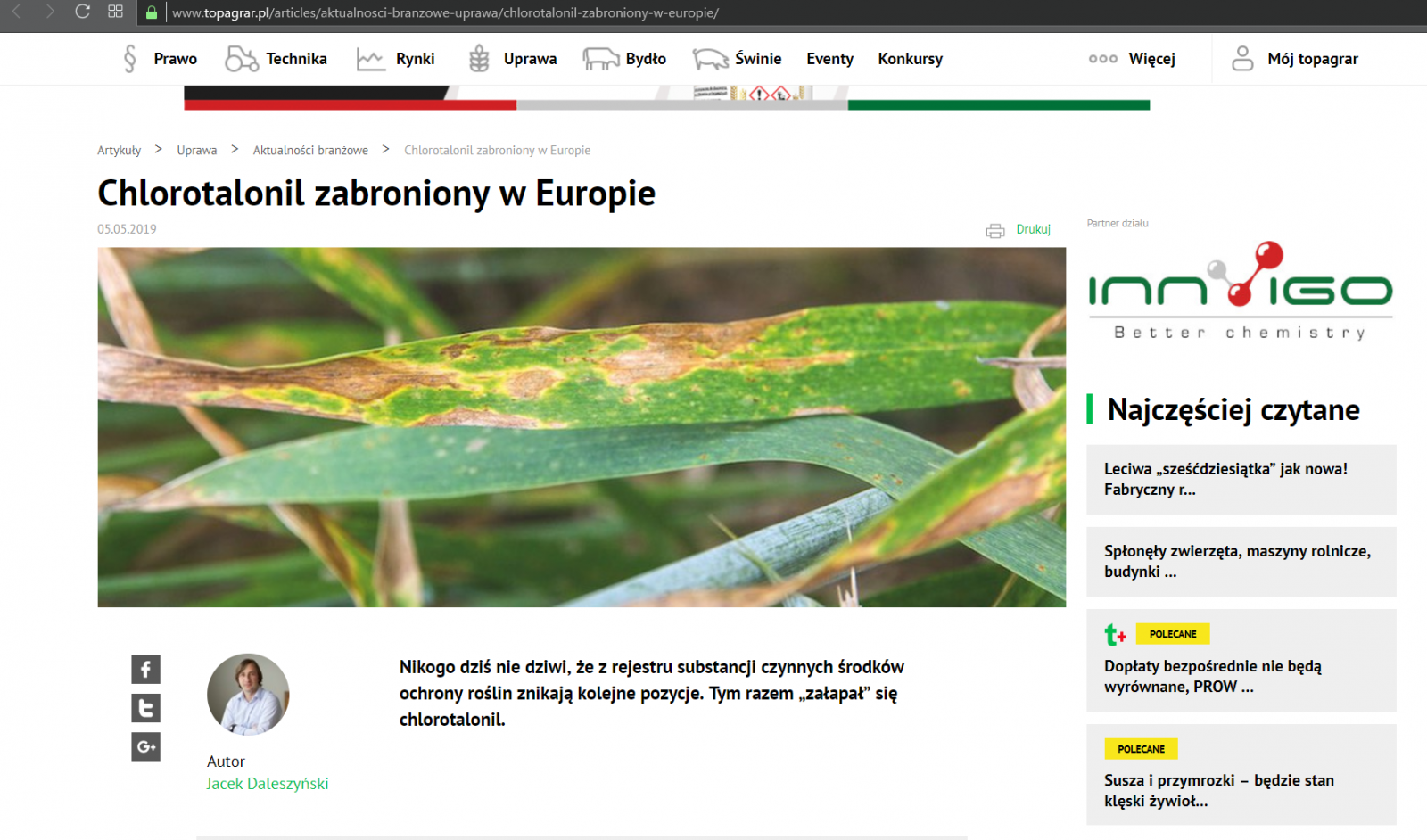Open the Rynki menu section
Viewport: 1427px width, 840px height.
(415, 59)
